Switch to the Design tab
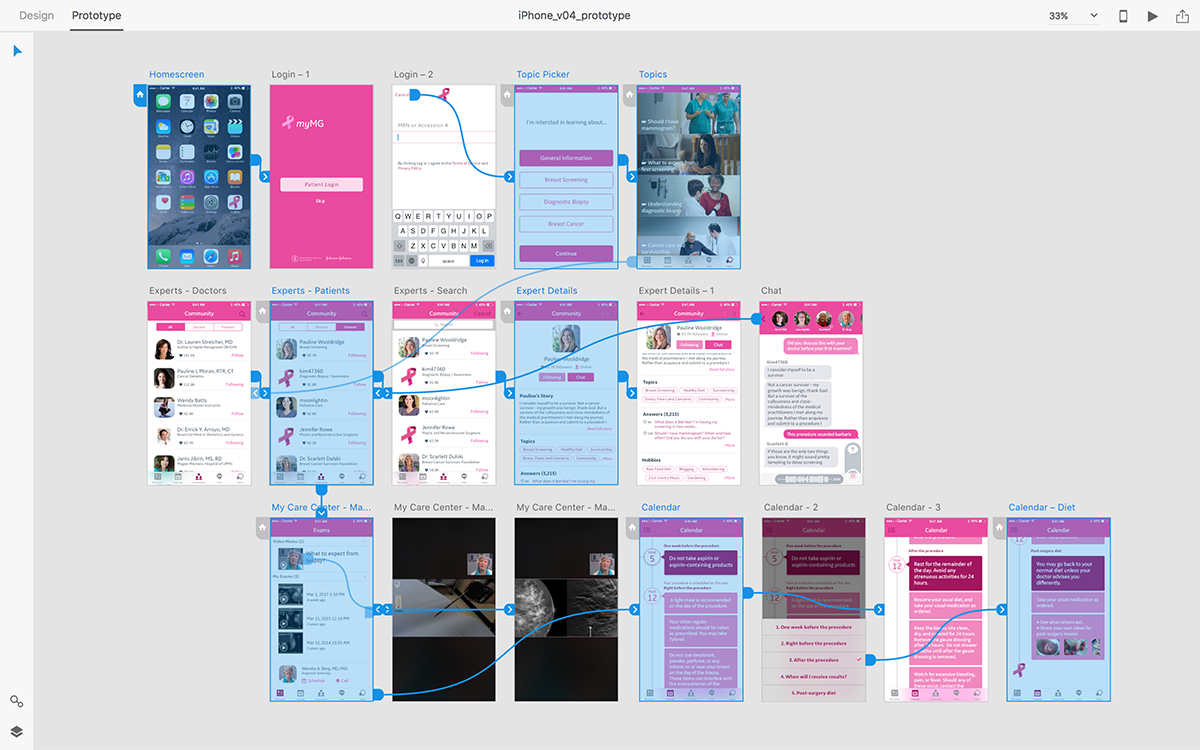The image size is (1200, 750). click(36, 16)
